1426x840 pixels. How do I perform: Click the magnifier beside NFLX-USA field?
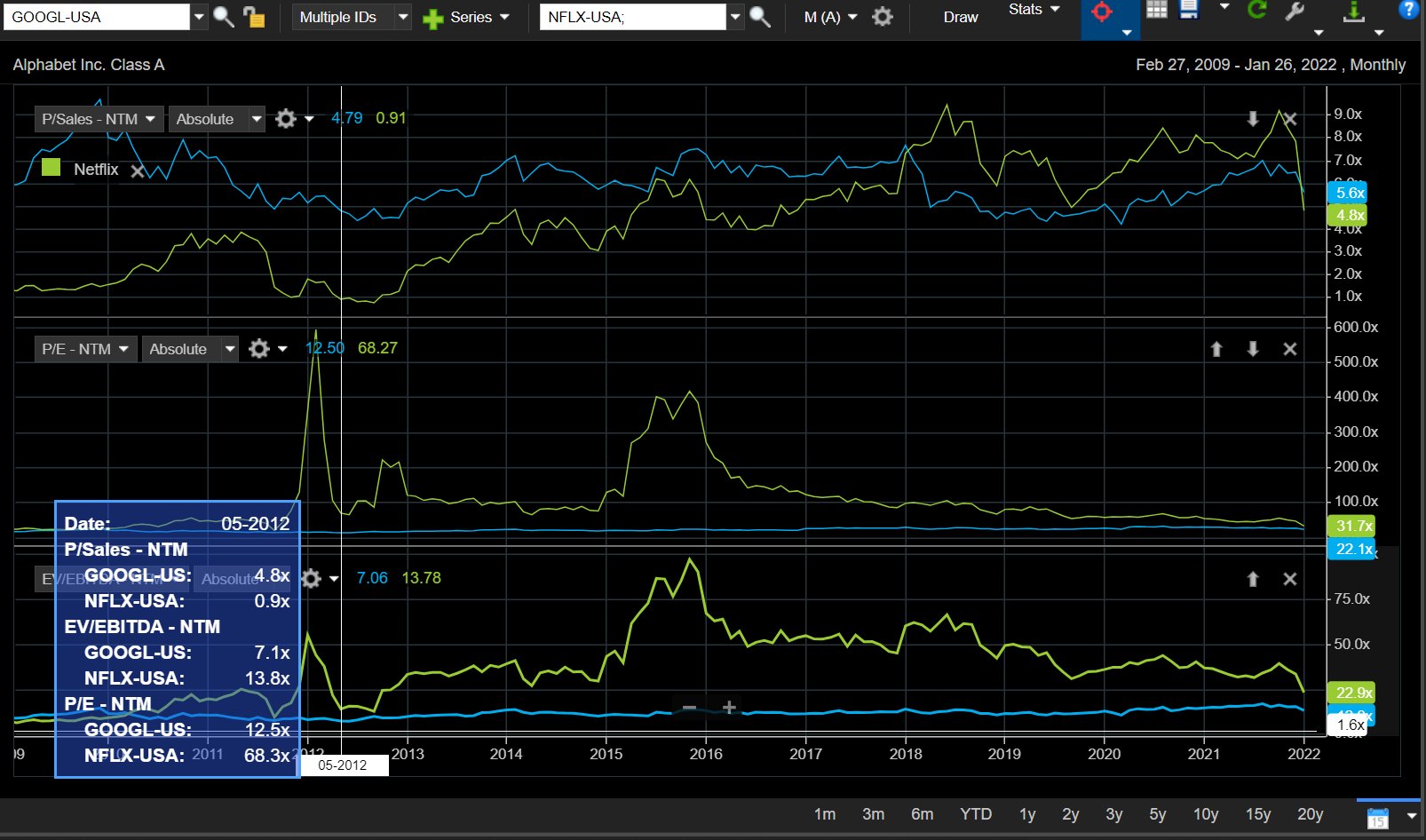pyautogui.click(x=760, y=17)
